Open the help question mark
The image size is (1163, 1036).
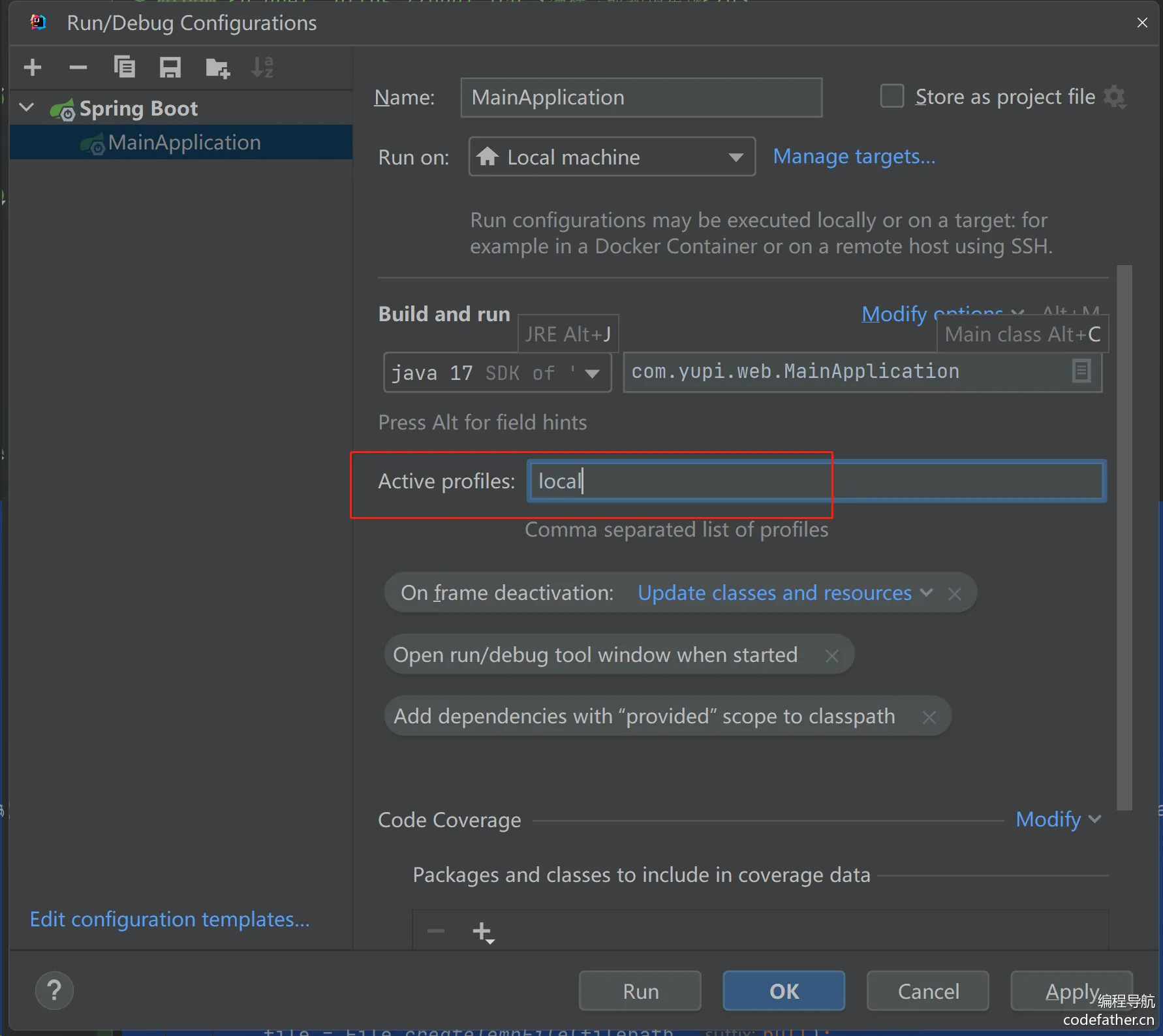54,990
